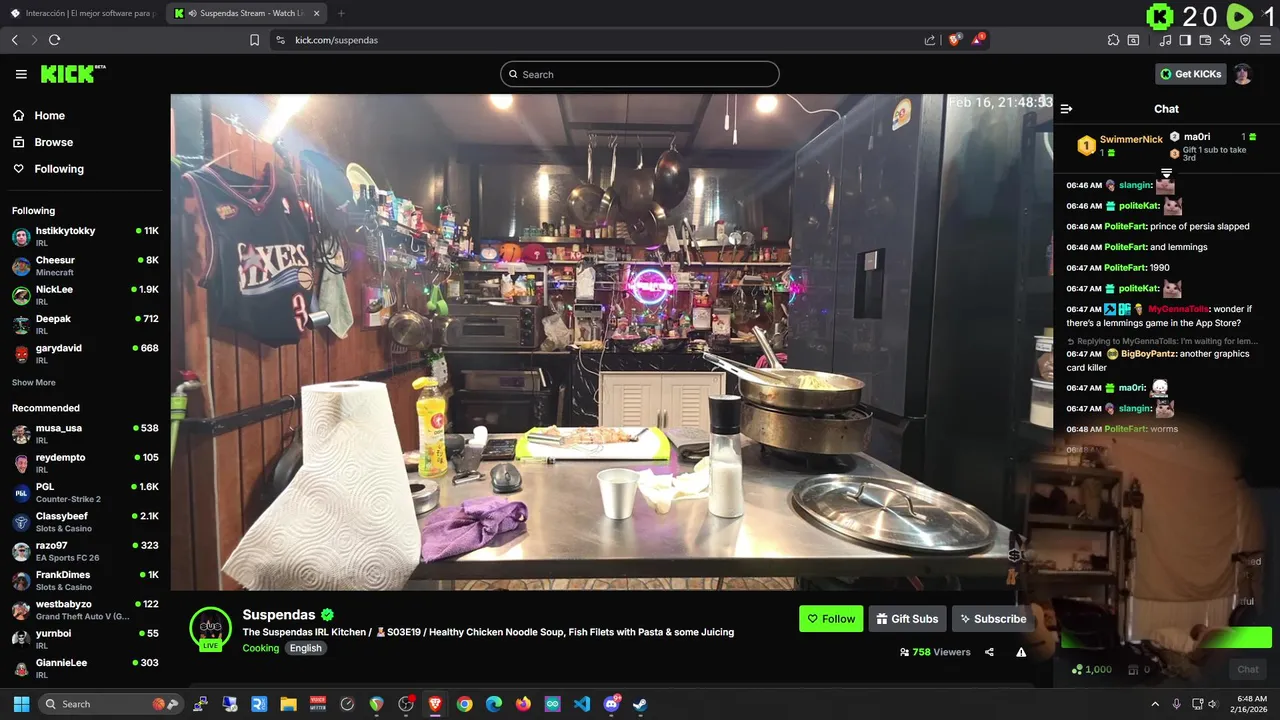The image size is (1280, 720).
Task: Open Deepak channel in Following
Action: [85, 324]
